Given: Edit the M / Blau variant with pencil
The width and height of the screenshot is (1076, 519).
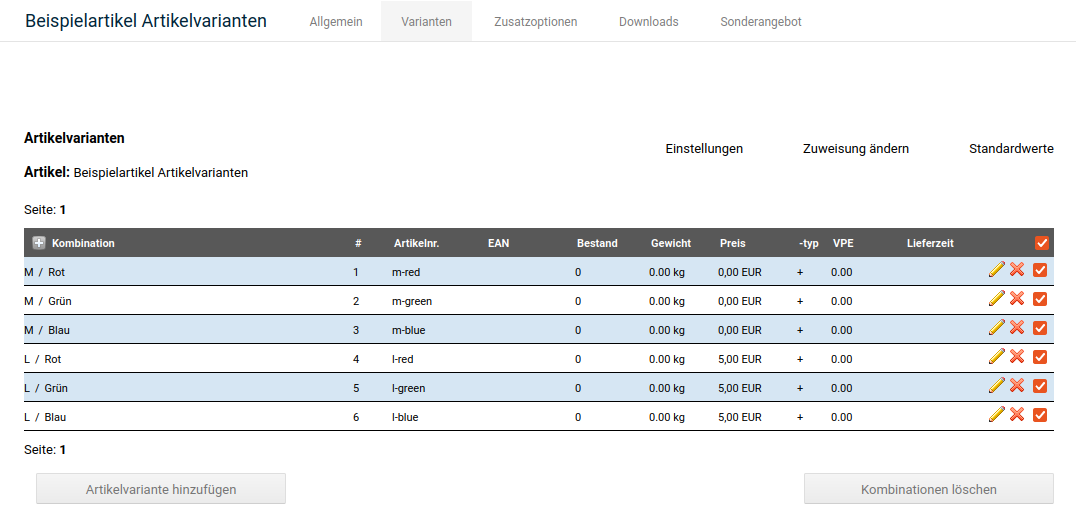Looking at the screenshot, I should pos(996,328).
